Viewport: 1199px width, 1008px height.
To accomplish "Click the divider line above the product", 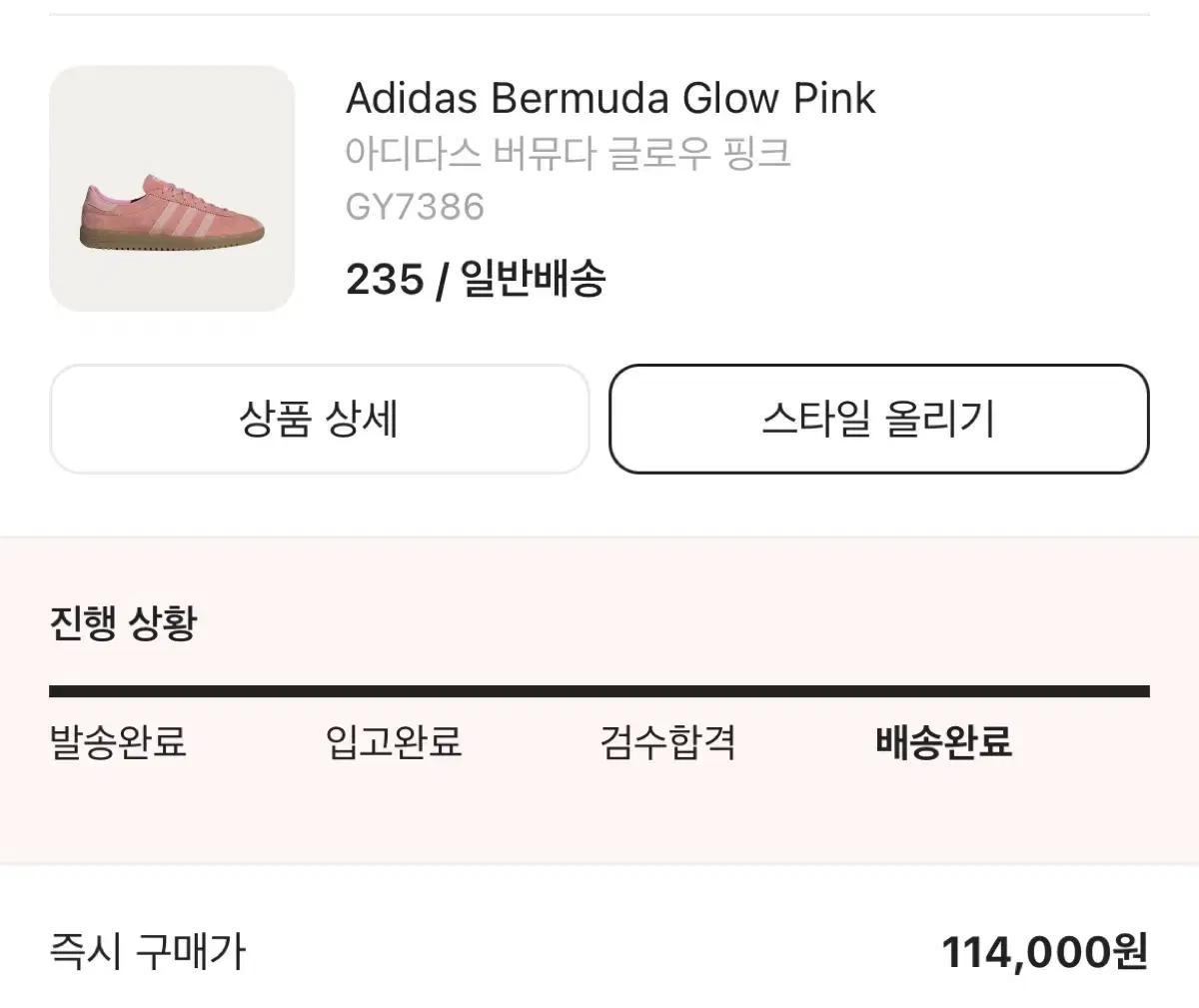I will [599, 15].
